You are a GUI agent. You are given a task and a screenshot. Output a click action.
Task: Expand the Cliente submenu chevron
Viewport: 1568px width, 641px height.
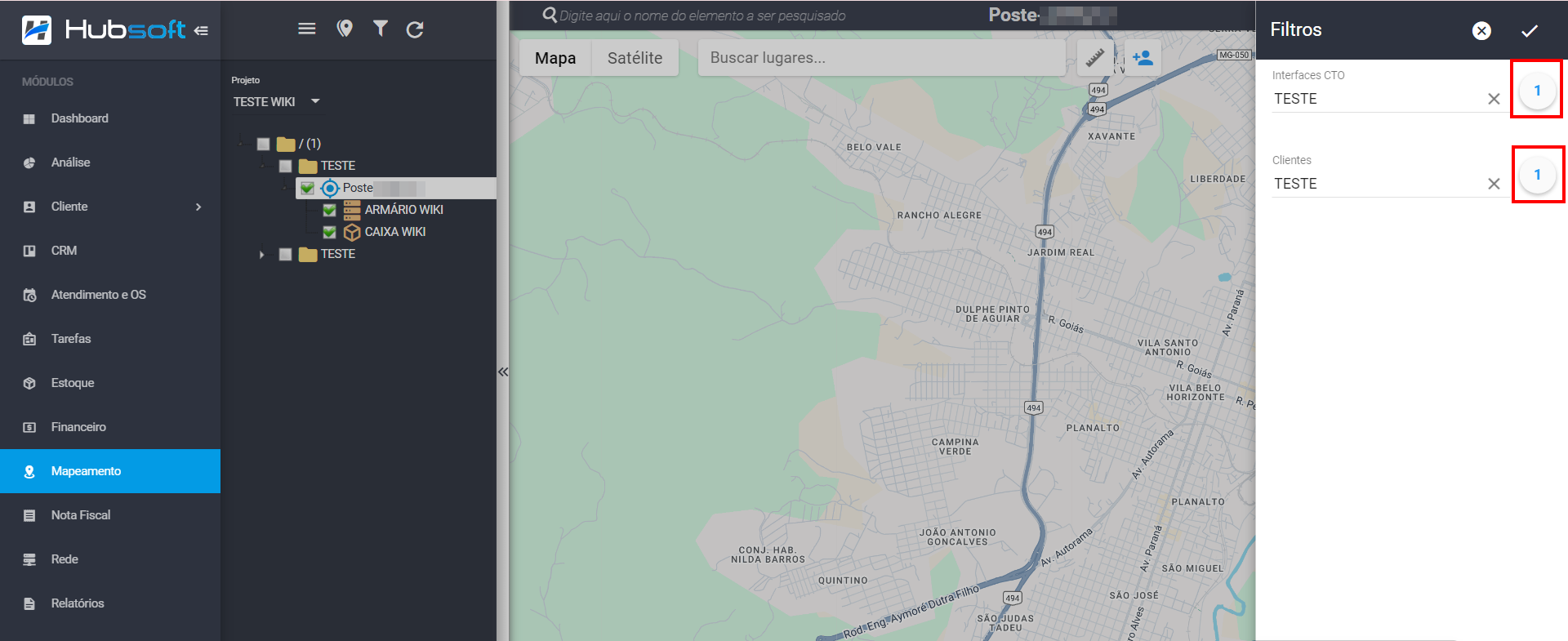pos(198,207)
